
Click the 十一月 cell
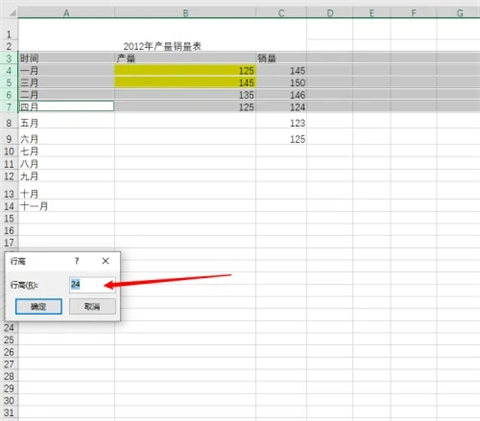coord(66,206)
